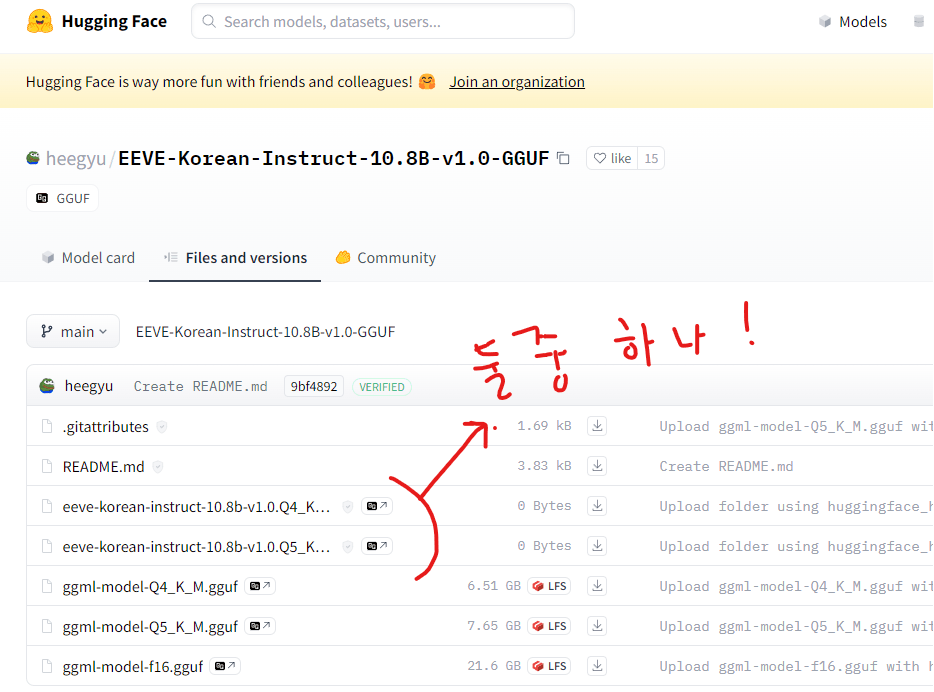Open commit hash 9bf4892

click(314, 386)
